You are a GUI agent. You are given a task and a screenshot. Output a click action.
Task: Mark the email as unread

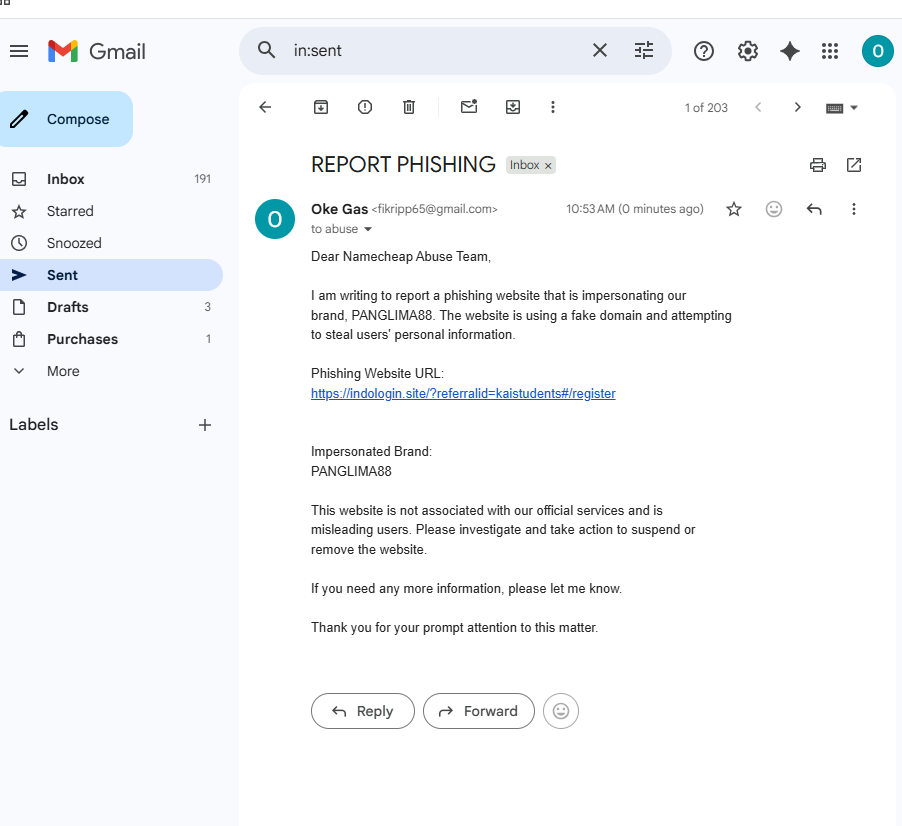pyautogui.click(x=469, y=107)
